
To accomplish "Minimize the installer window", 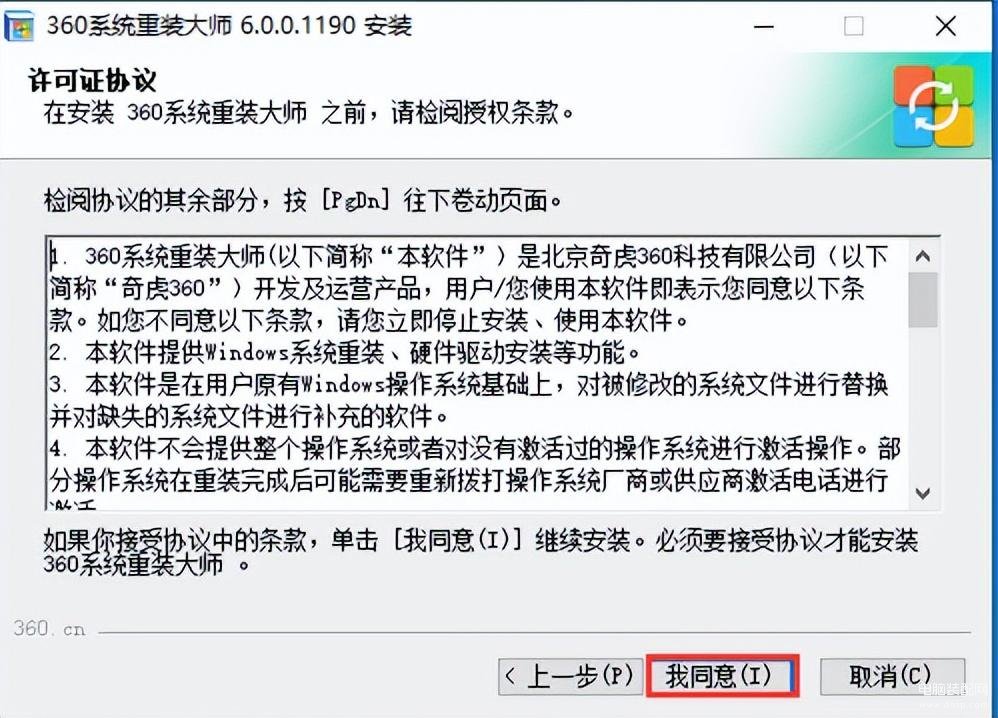I will tap(764, 27).
